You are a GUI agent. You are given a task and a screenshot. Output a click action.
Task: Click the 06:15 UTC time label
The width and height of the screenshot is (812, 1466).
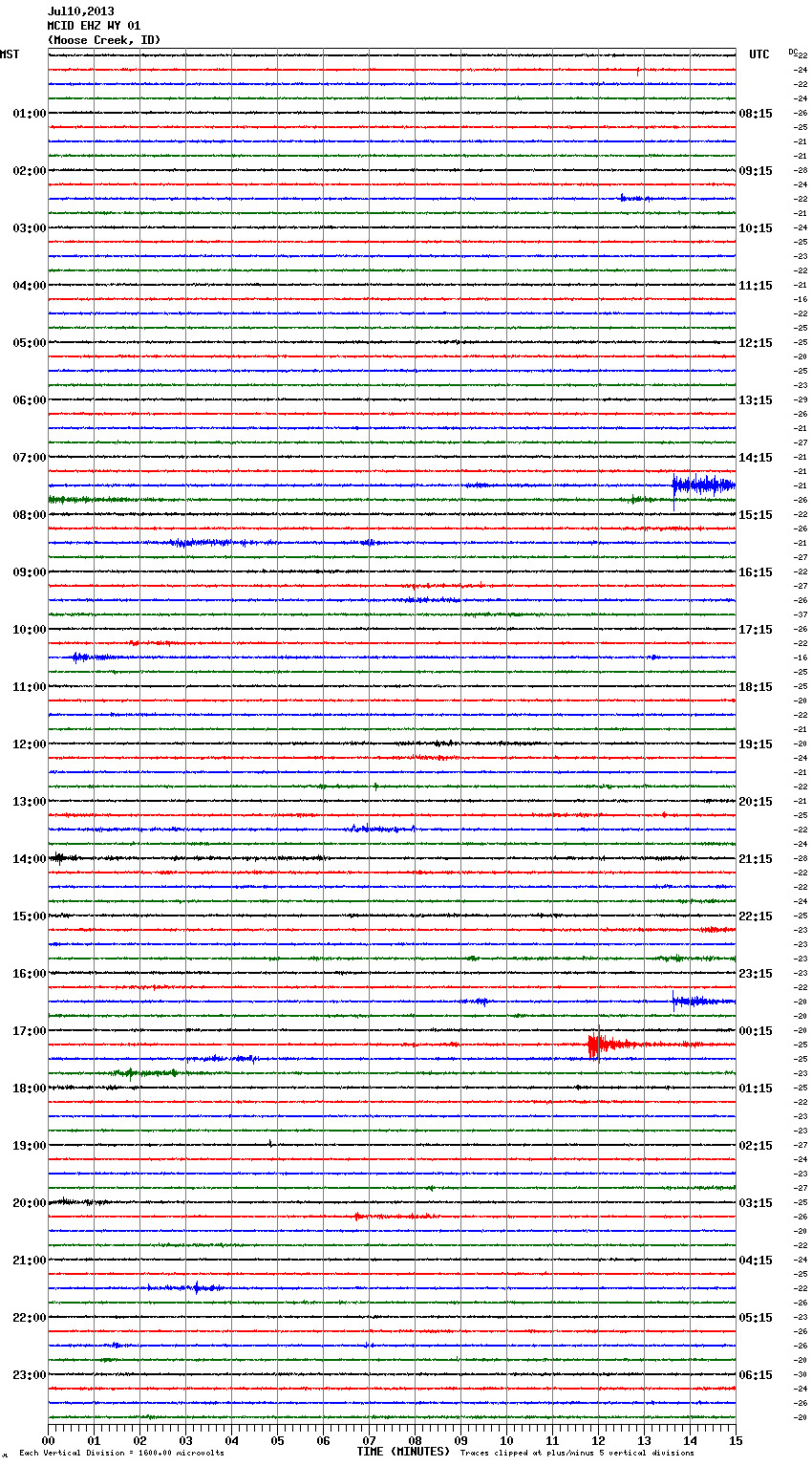[x=756, y=1375]
